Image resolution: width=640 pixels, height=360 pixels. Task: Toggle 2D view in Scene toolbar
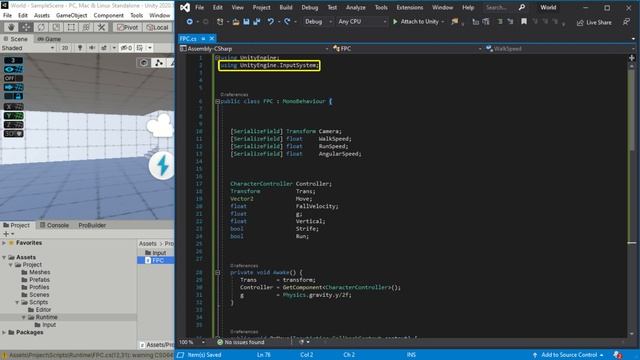pos(65,48)
